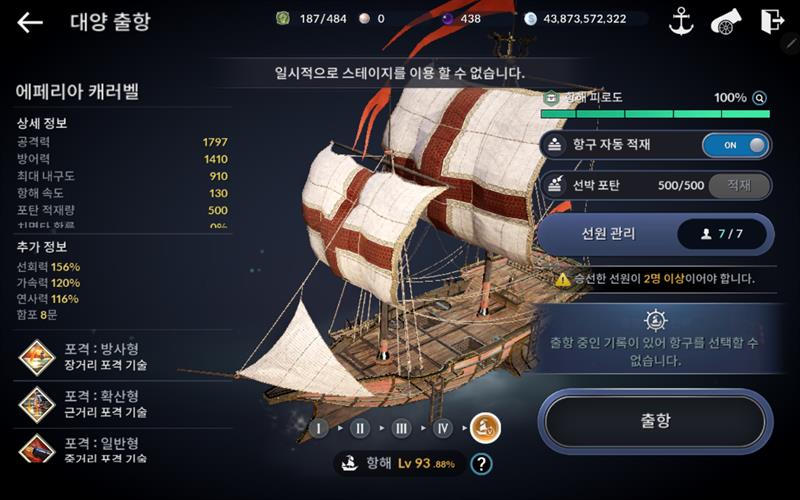
Task: Toggle 항구 자동 적재 switch off
Action: (736, 145)
